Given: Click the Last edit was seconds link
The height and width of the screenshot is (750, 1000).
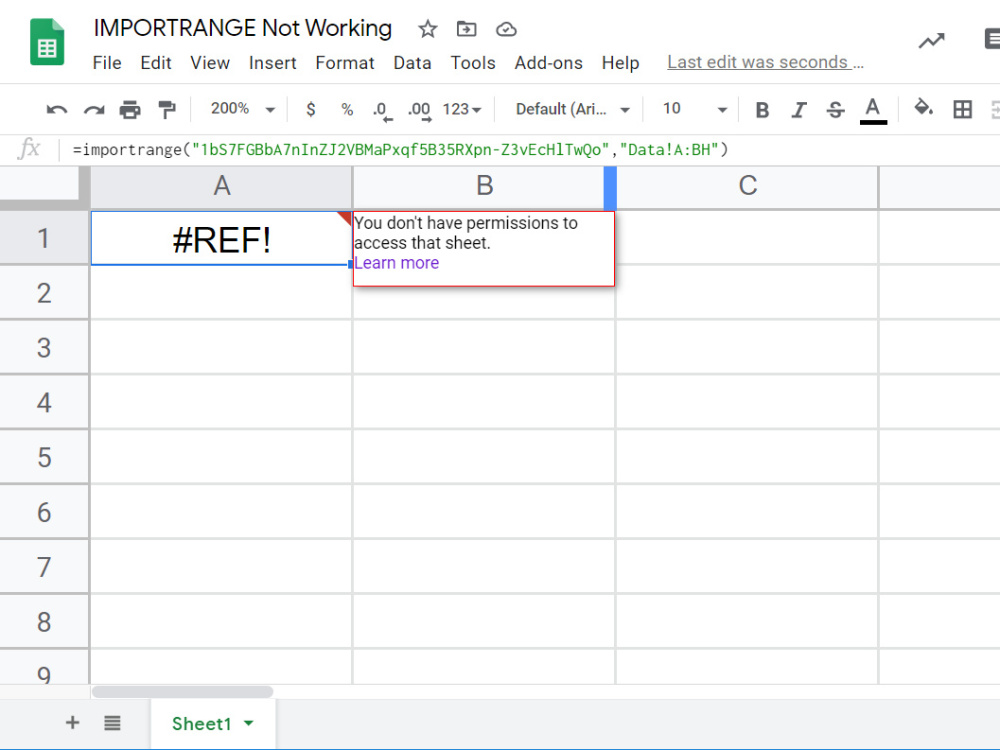Looking at the screenshot, I should tap(765, 62).
